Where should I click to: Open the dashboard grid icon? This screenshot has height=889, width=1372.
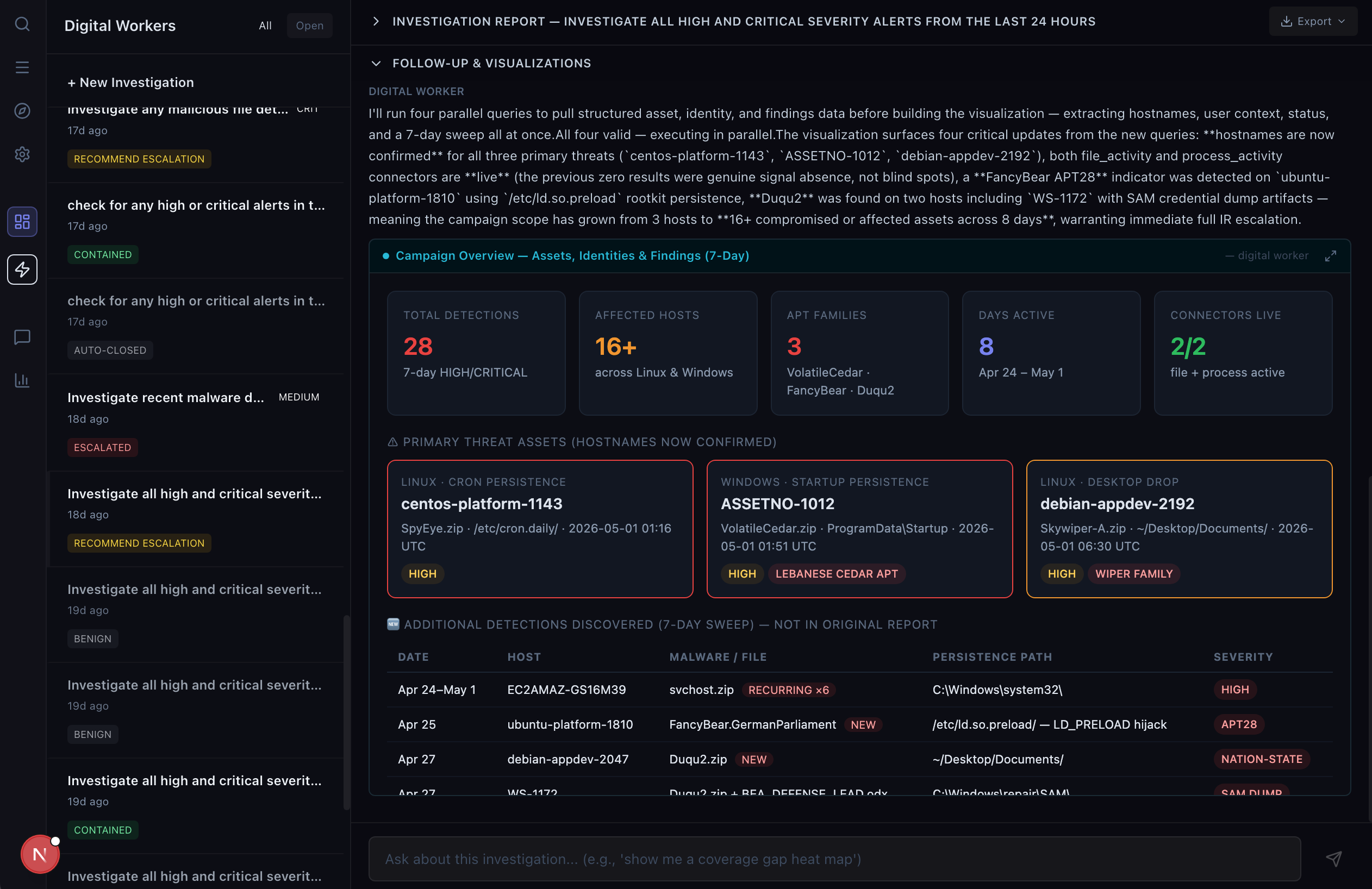coord(22,221)
